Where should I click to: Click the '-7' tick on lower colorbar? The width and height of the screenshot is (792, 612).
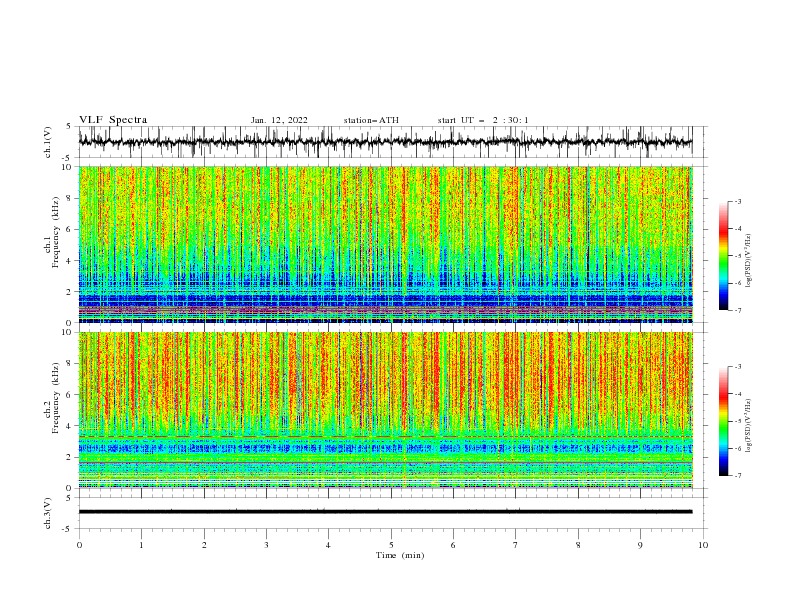(737, 476)
